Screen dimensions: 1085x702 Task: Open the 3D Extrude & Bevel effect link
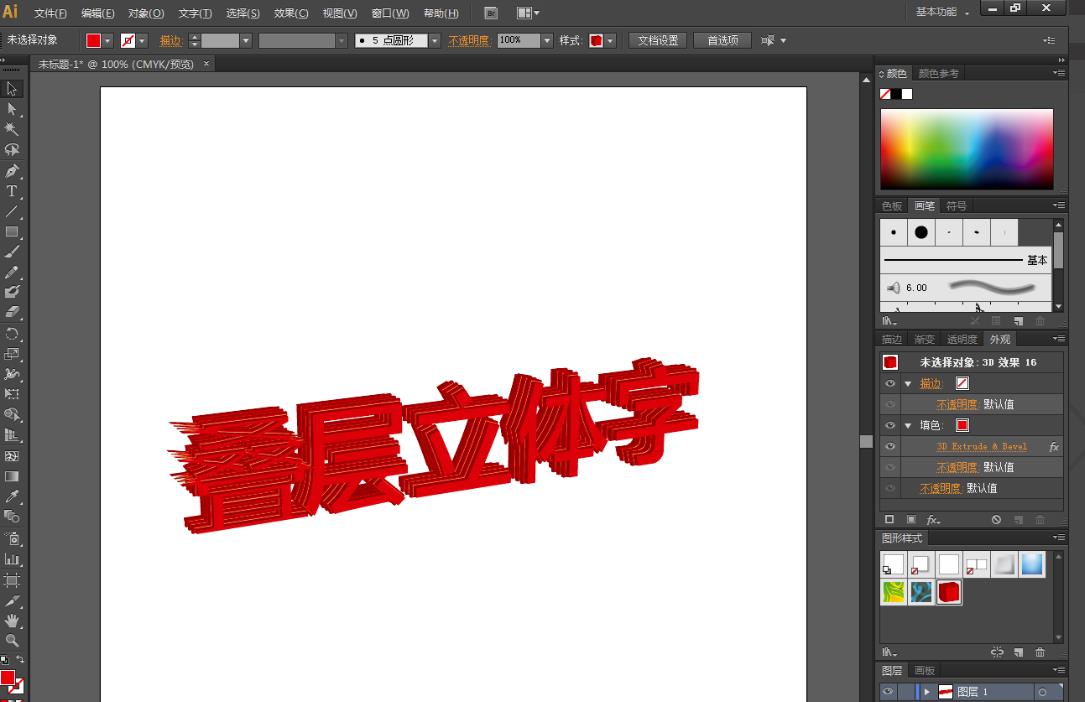pos(981,447)
